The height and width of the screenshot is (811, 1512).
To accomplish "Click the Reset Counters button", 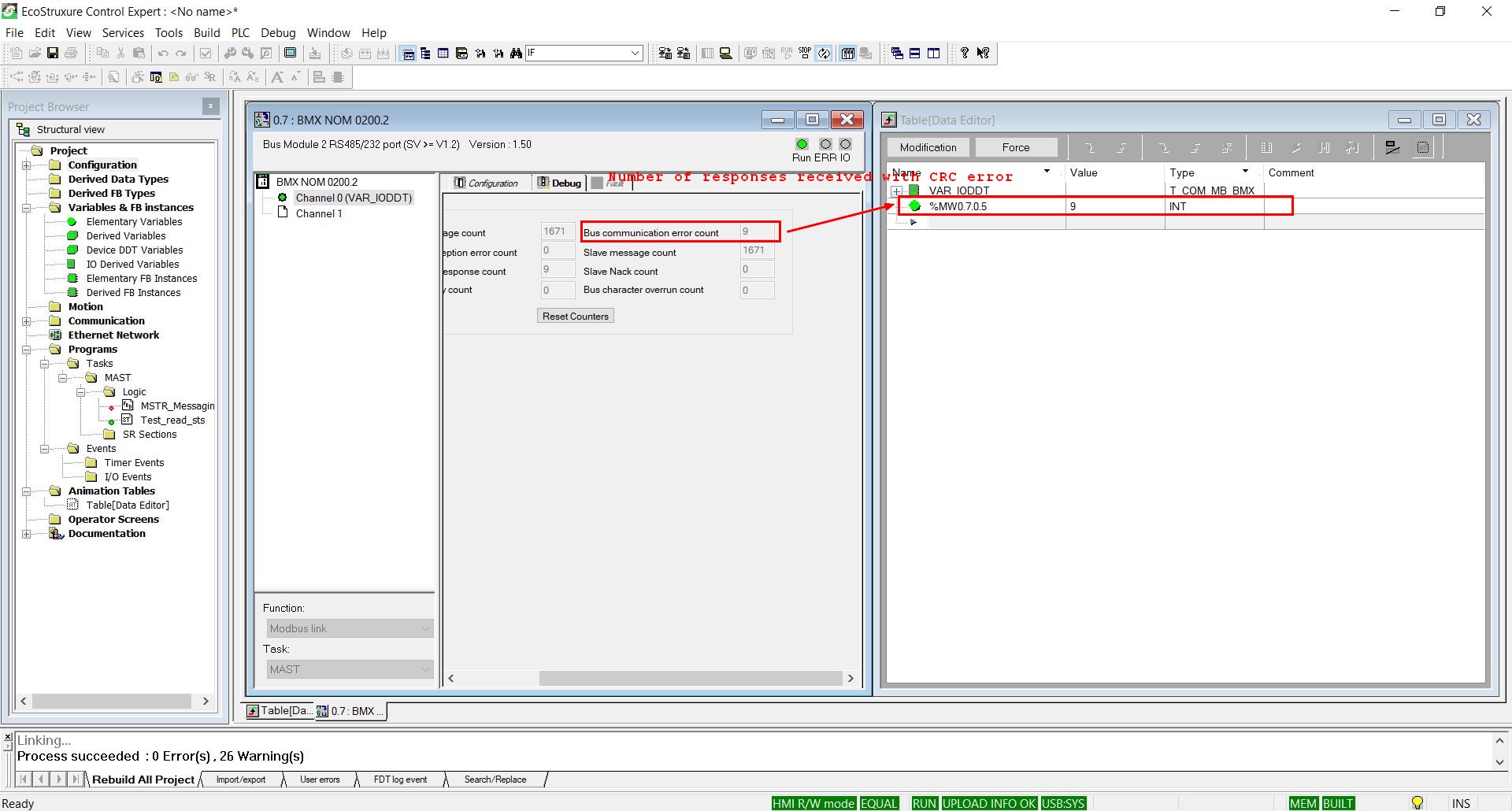I will point(576,316).
